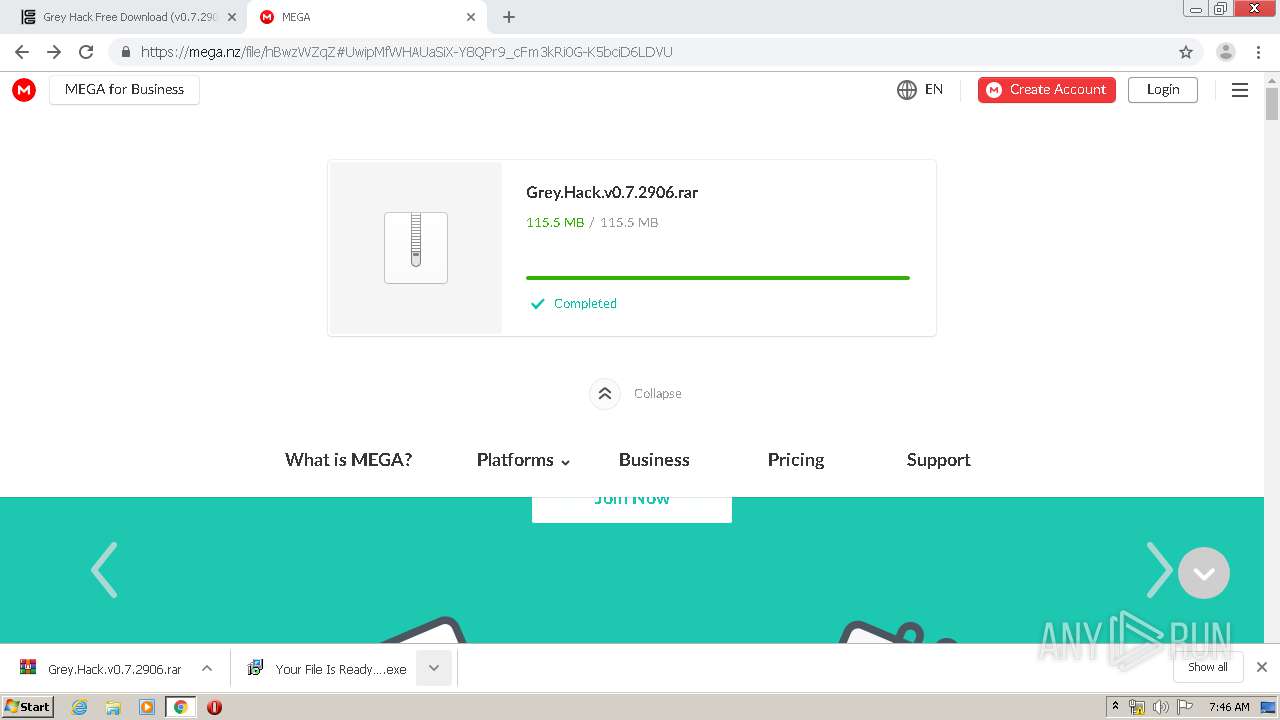Open Windows Explorer folder in taskbar
Viewport: 1280px width, 720px height.
(x=113, y=707)
